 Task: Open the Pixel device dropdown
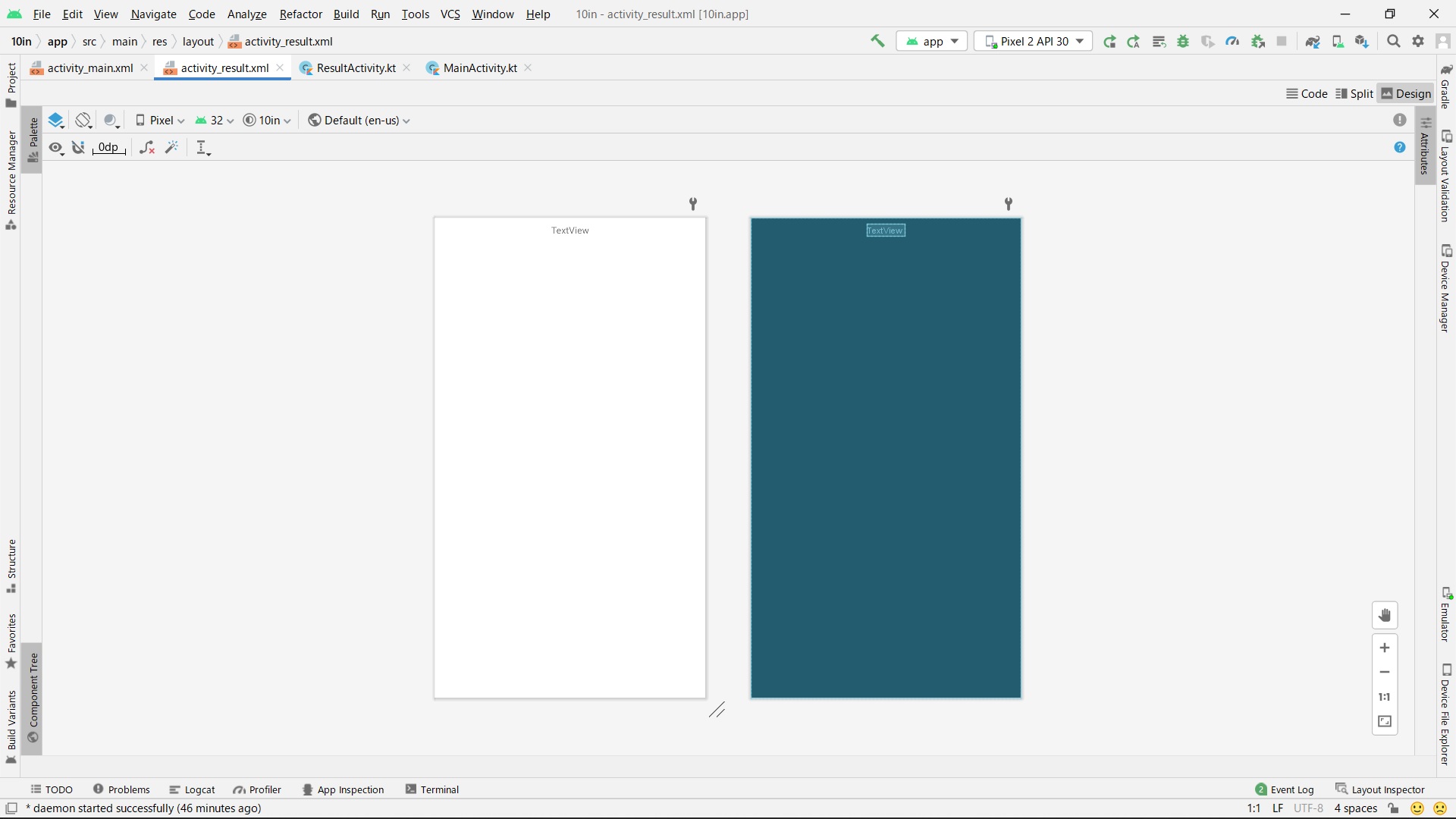tap(160, 120)
